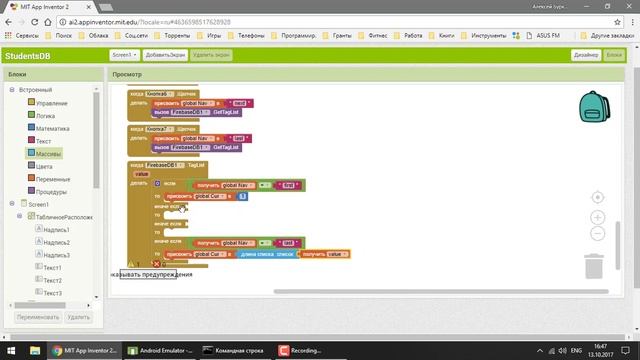Zoom in the blocks workspace
Screen dimensions: 640x360
pos(598,218)
